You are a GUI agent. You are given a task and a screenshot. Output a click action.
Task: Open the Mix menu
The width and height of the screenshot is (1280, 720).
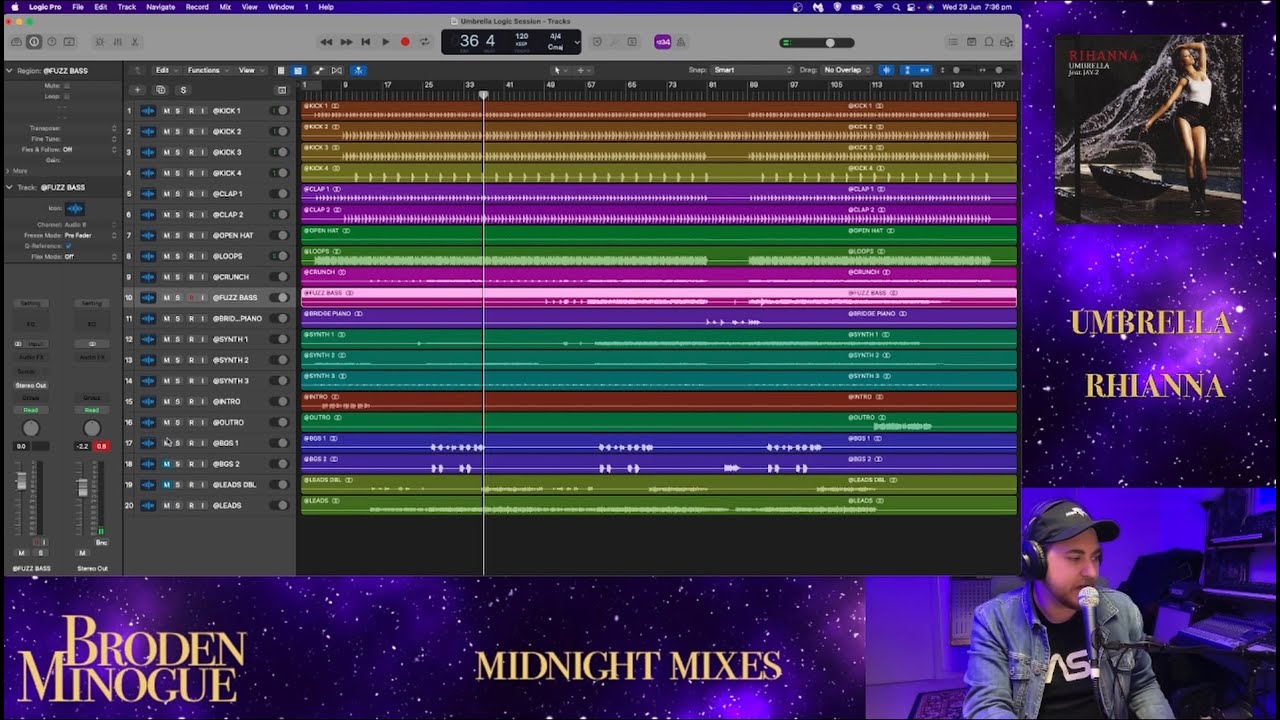pyautogui.click(x=226, y=7)
